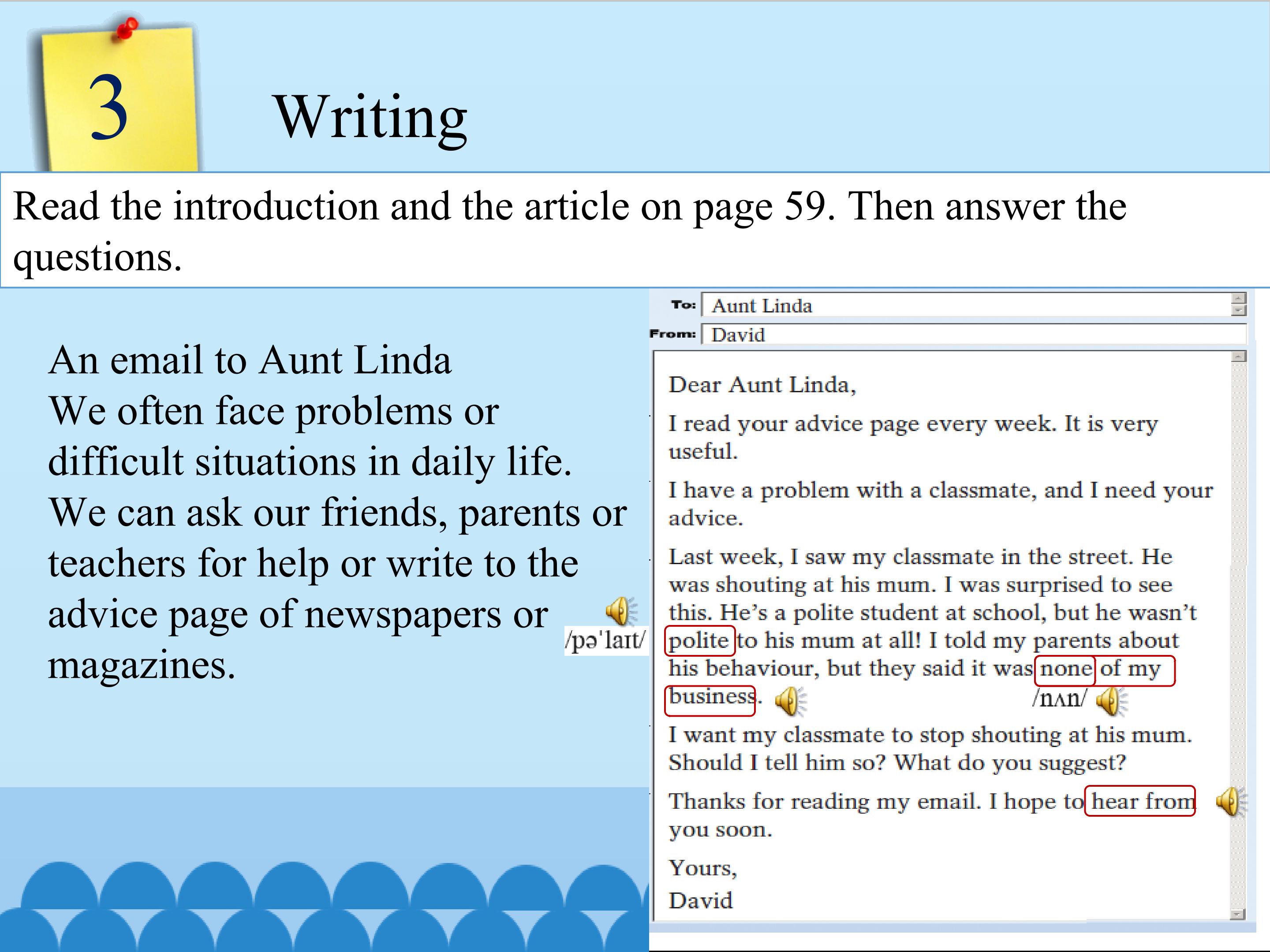Click the To field scroll up arrow

[1239, 298]
